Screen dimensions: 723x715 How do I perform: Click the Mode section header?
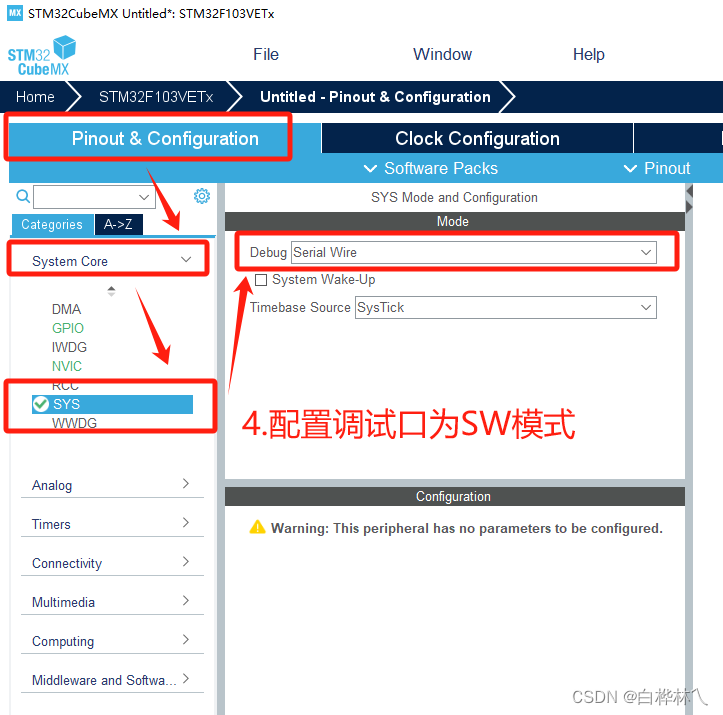click(455, 222)
